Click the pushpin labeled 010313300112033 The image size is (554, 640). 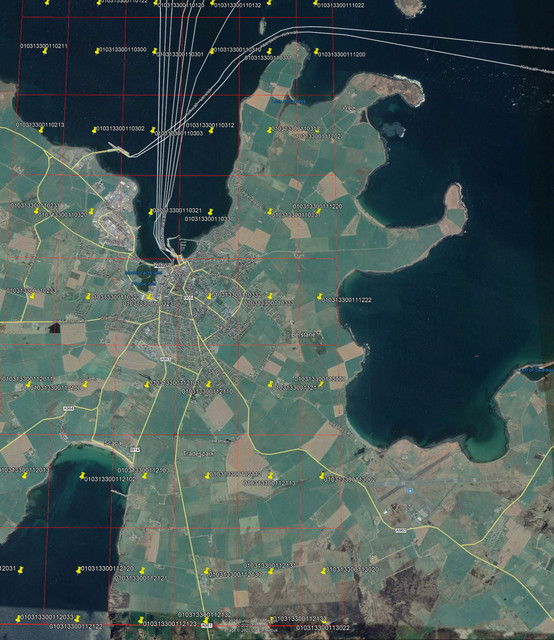pyautogui.click(x=18, y=619)
